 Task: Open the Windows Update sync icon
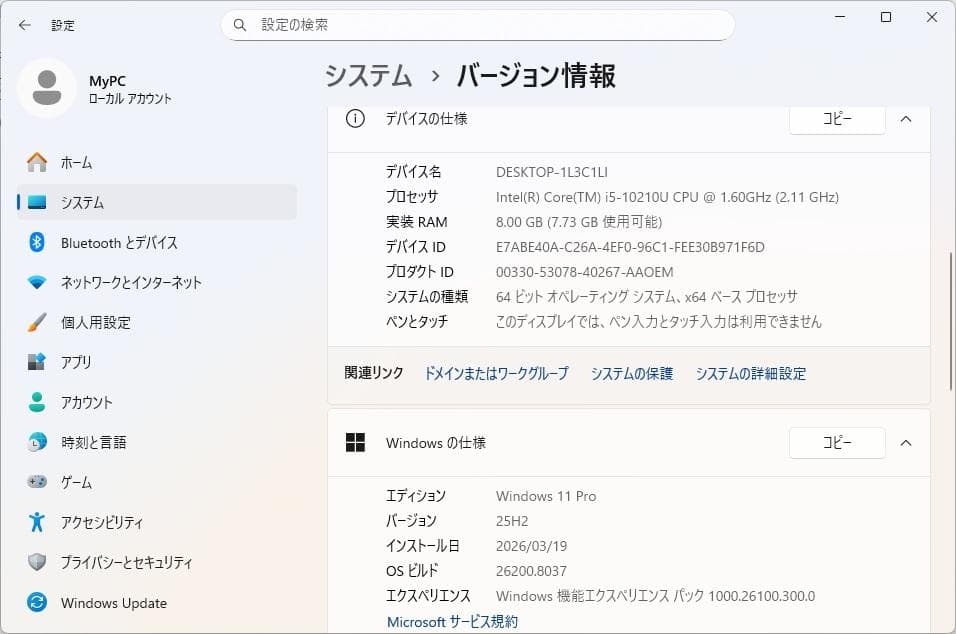[x=37, y=602]
